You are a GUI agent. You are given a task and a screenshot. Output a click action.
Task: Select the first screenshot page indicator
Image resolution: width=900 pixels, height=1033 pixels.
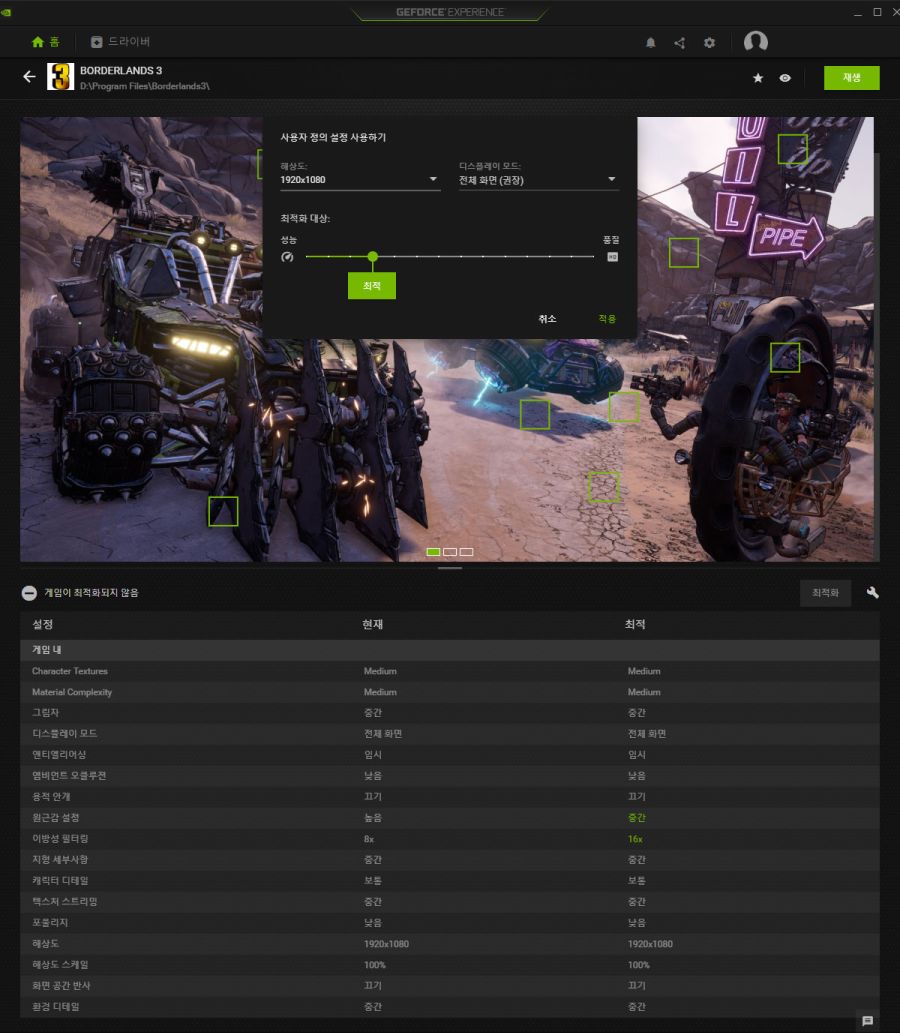[x=434, y=552]
